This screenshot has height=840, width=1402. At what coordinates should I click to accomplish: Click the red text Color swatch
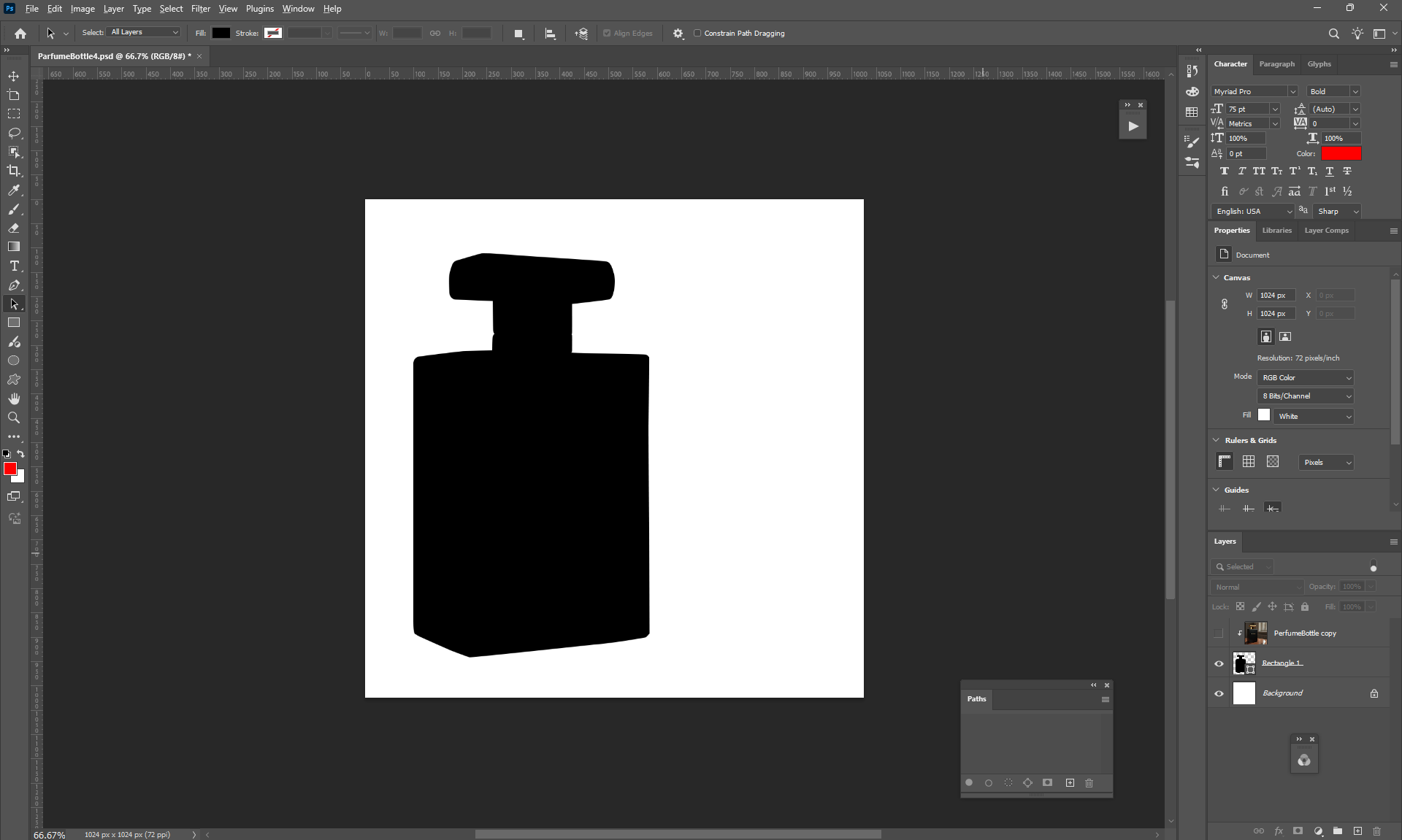[1341, 153]
